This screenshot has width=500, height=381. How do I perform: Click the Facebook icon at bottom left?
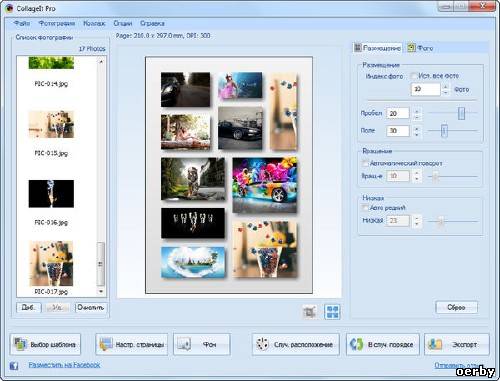pyautogui.click(x=14, y=366)
